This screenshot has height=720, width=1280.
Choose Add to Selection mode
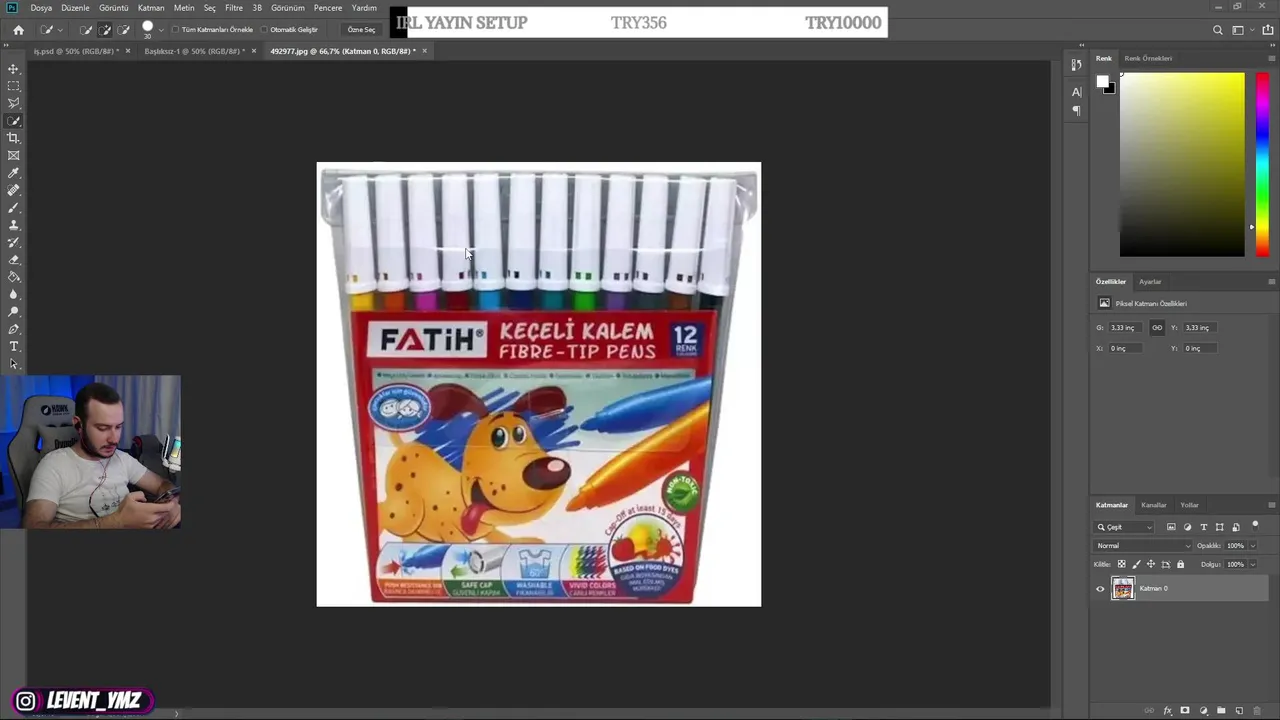pyautogui.click(x=105, y=30)
